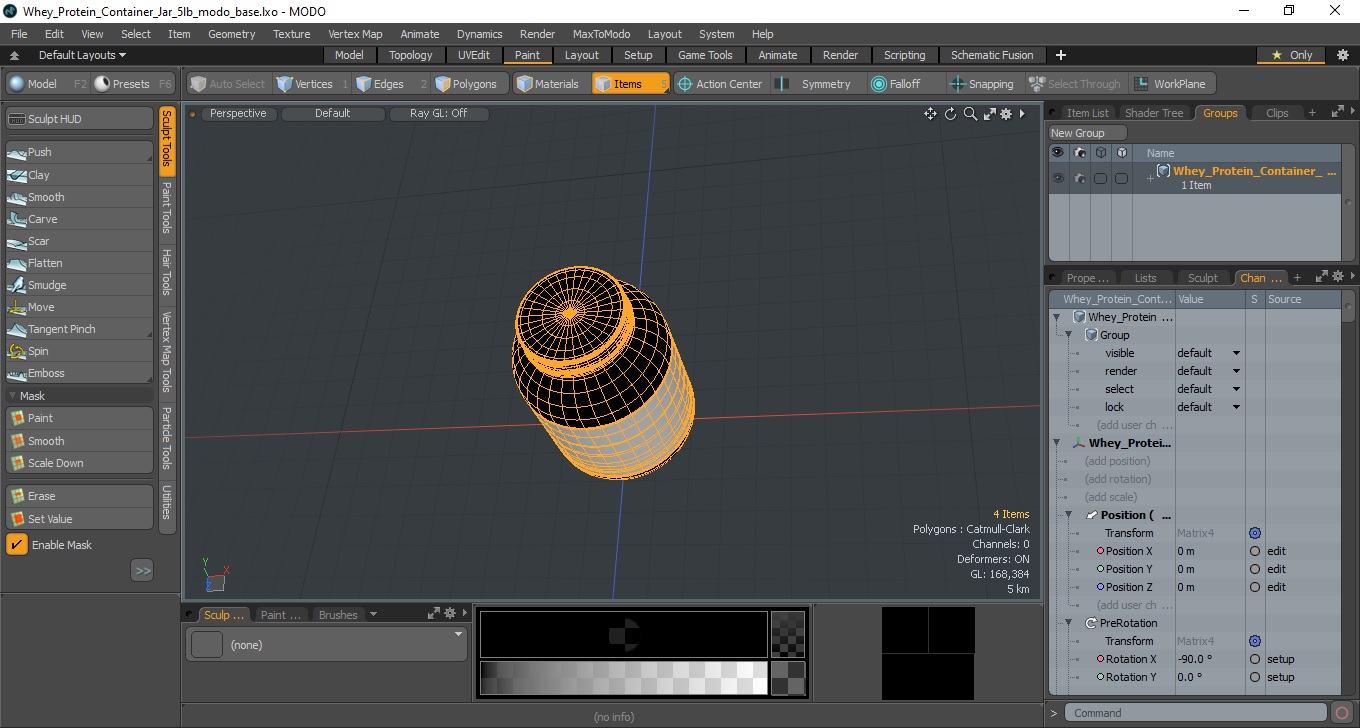Open the render channel default dropdown
This screenshot has height=728, width=1360.
1208,371
